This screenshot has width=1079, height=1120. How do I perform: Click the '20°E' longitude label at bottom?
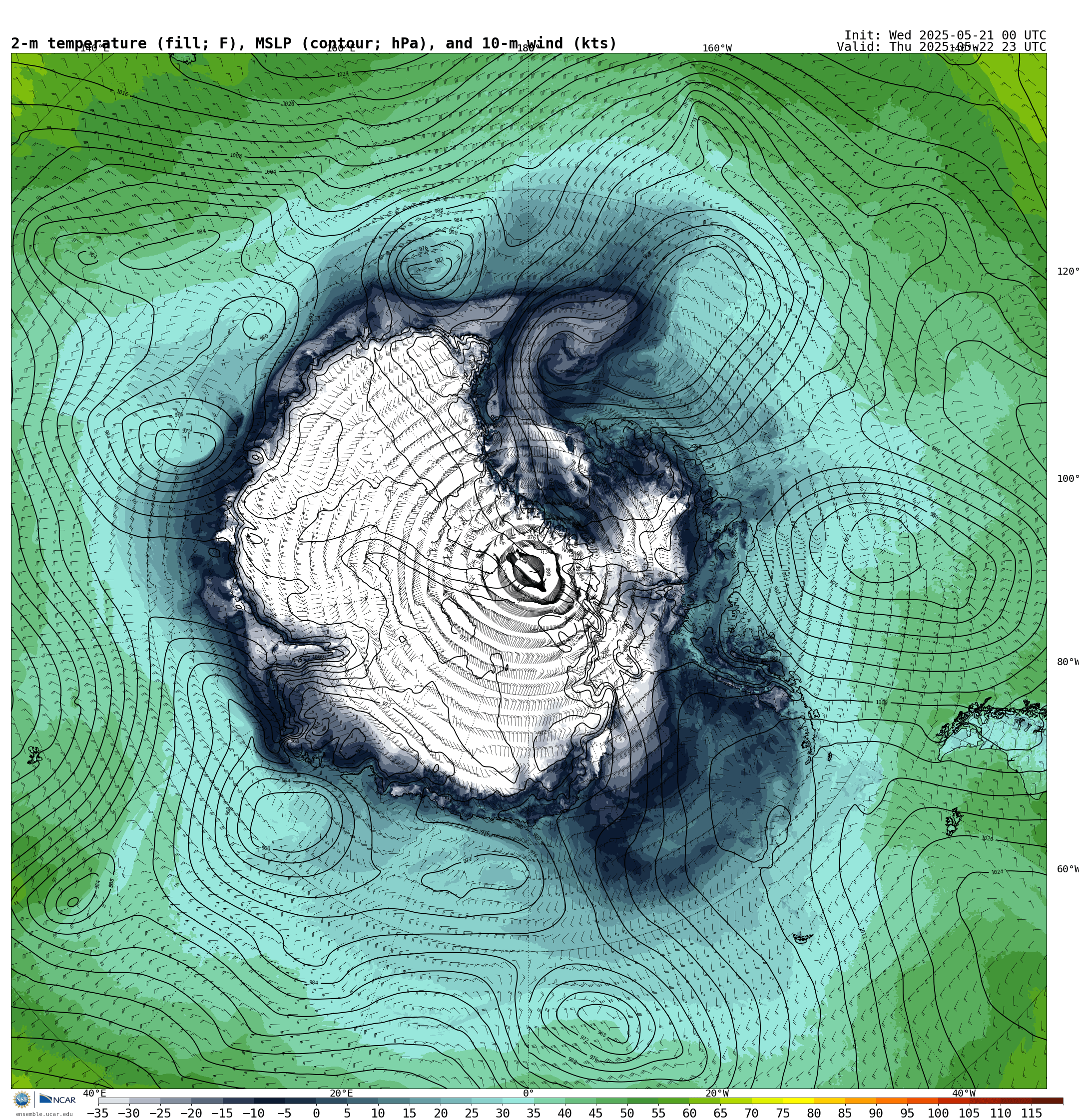coord(341,1093)
